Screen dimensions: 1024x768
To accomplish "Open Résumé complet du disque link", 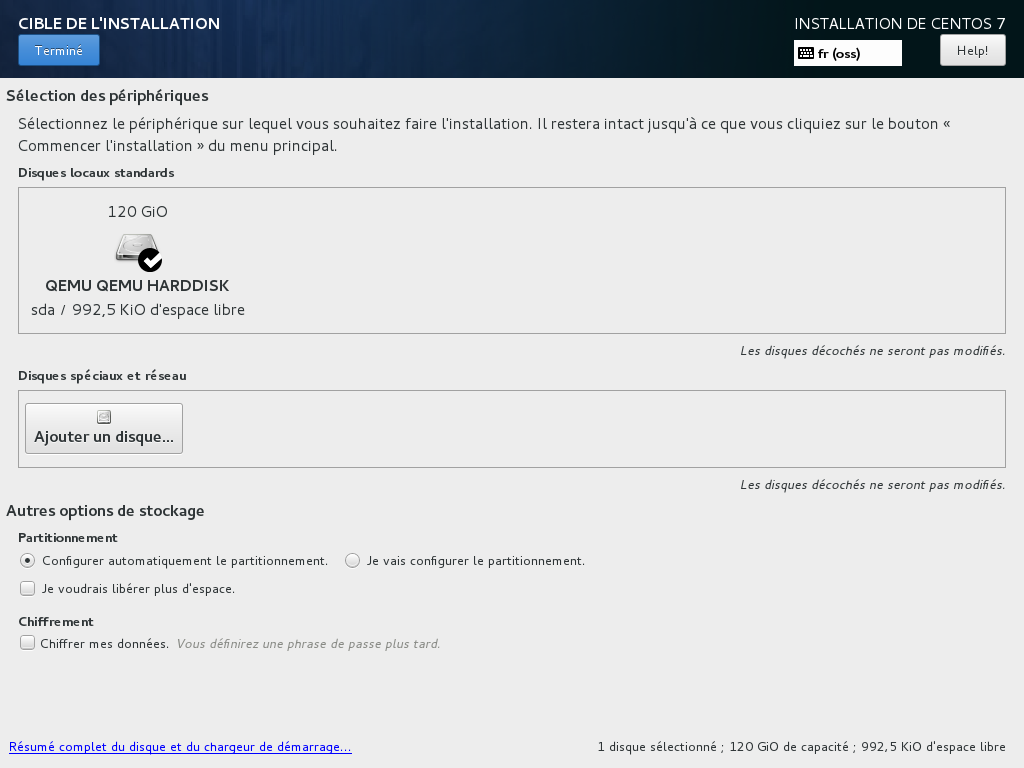I will click(180, 746).
